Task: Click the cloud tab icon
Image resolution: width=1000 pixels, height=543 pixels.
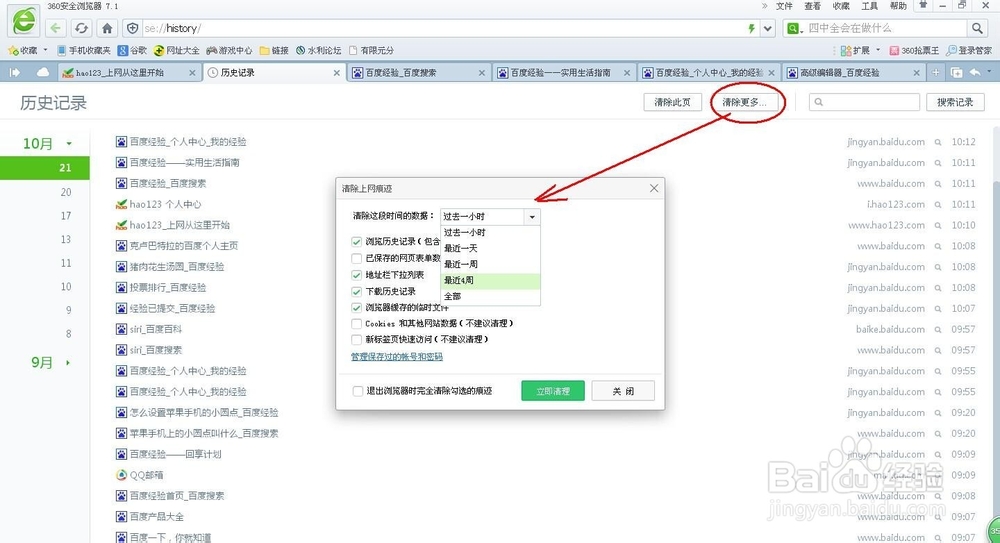Action: click(43, 73)
